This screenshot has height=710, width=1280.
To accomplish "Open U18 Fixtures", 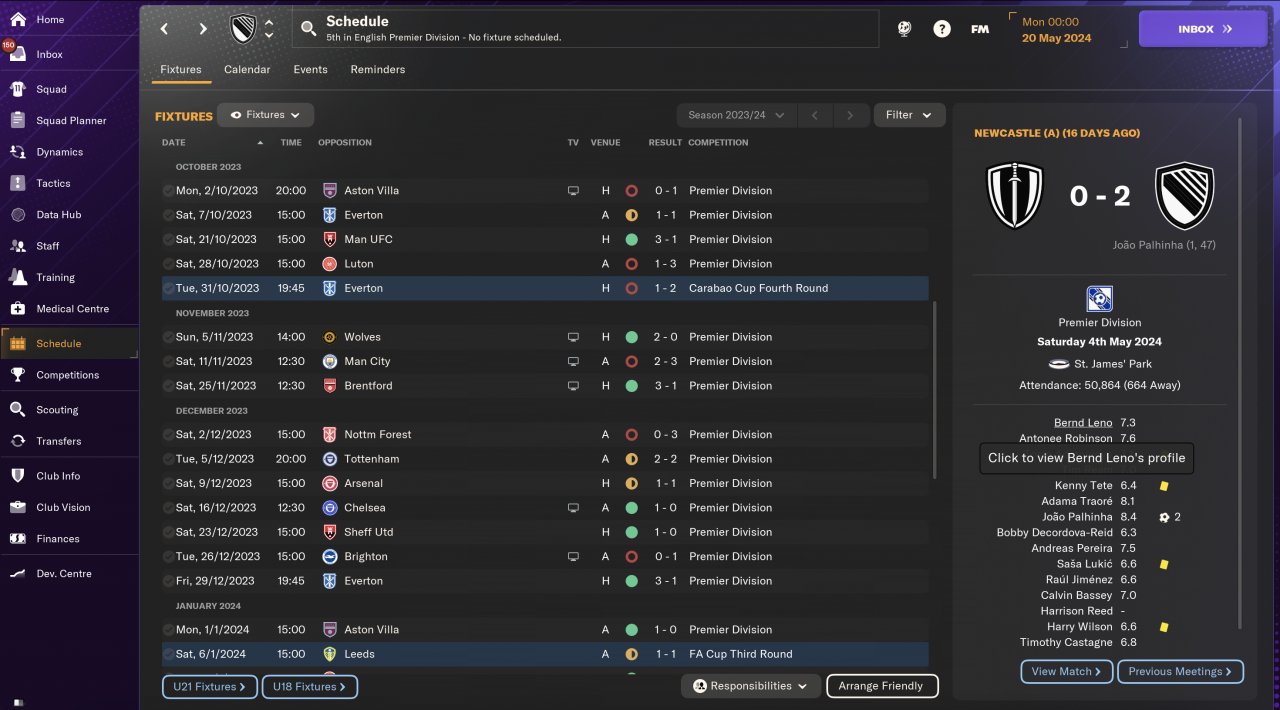I will coord(310,687).
